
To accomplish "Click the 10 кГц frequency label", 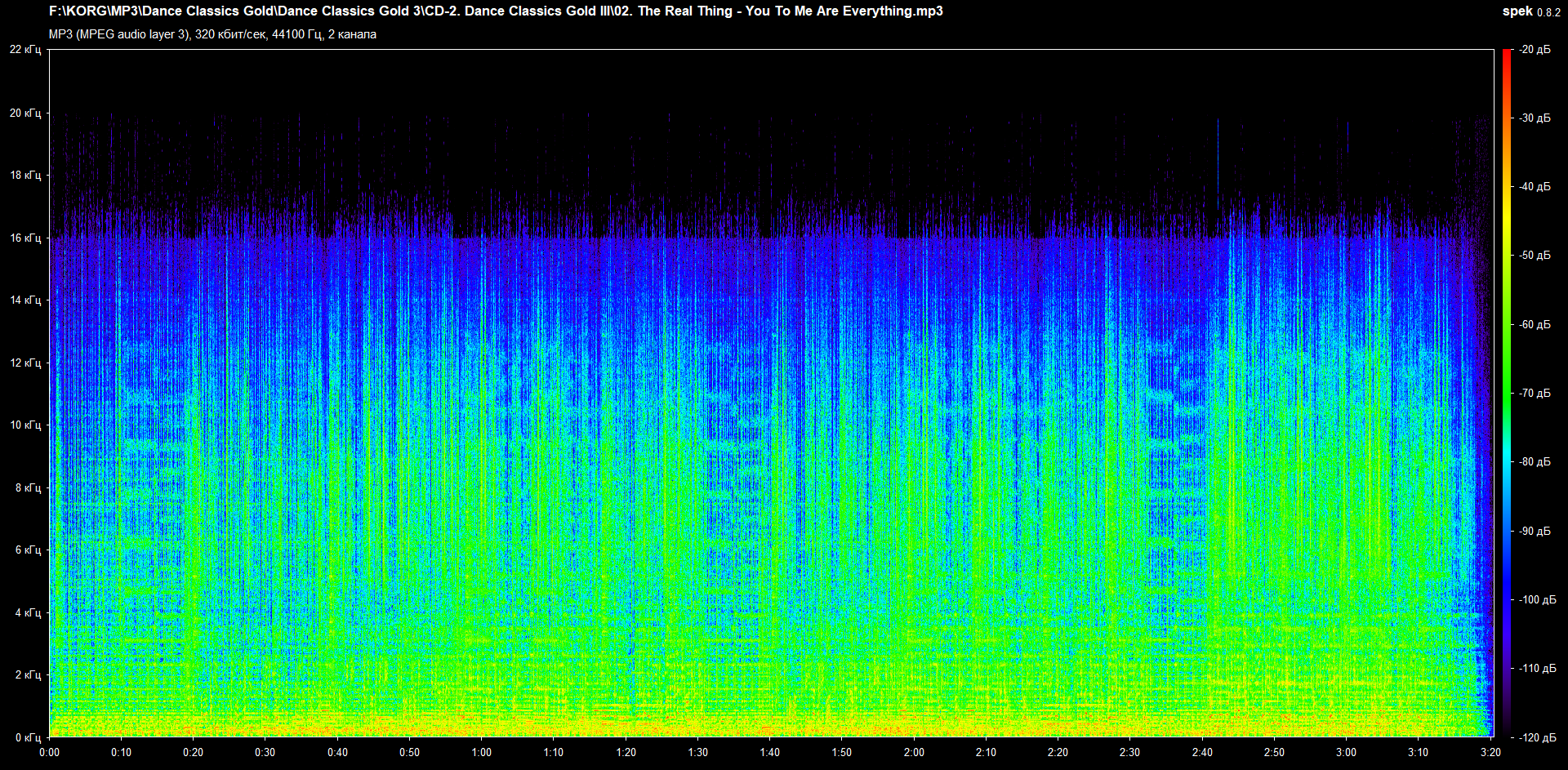I will 25,425.
